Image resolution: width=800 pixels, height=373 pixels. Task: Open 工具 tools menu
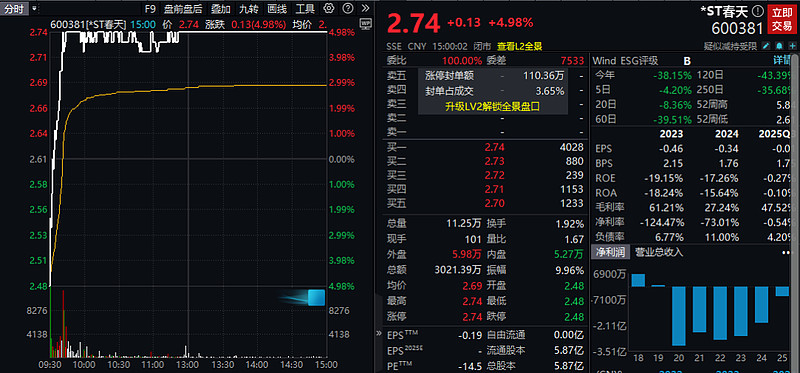[305, 9]
